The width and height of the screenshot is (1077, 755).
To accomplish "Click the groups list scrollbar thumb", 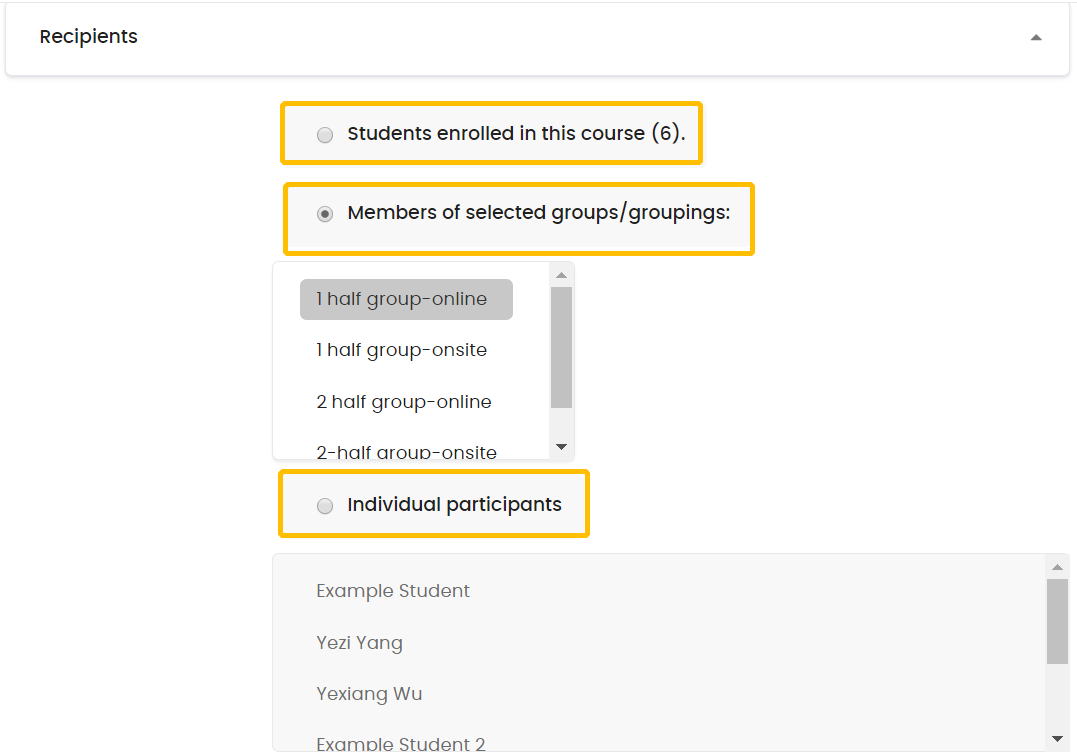I will click(x=561, y=348).
